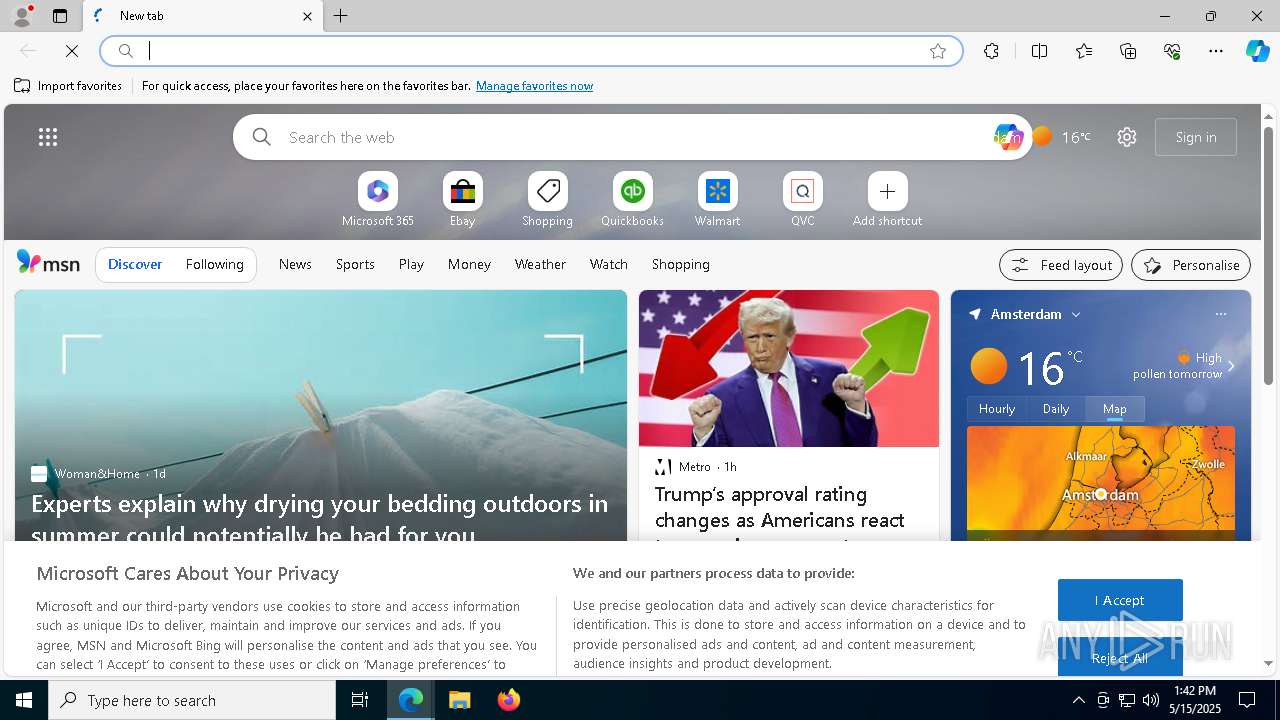Open Browser essentials heart icon
Image resolution: width=1280 pixels, height=720 pixels.
pos(1172,51)
